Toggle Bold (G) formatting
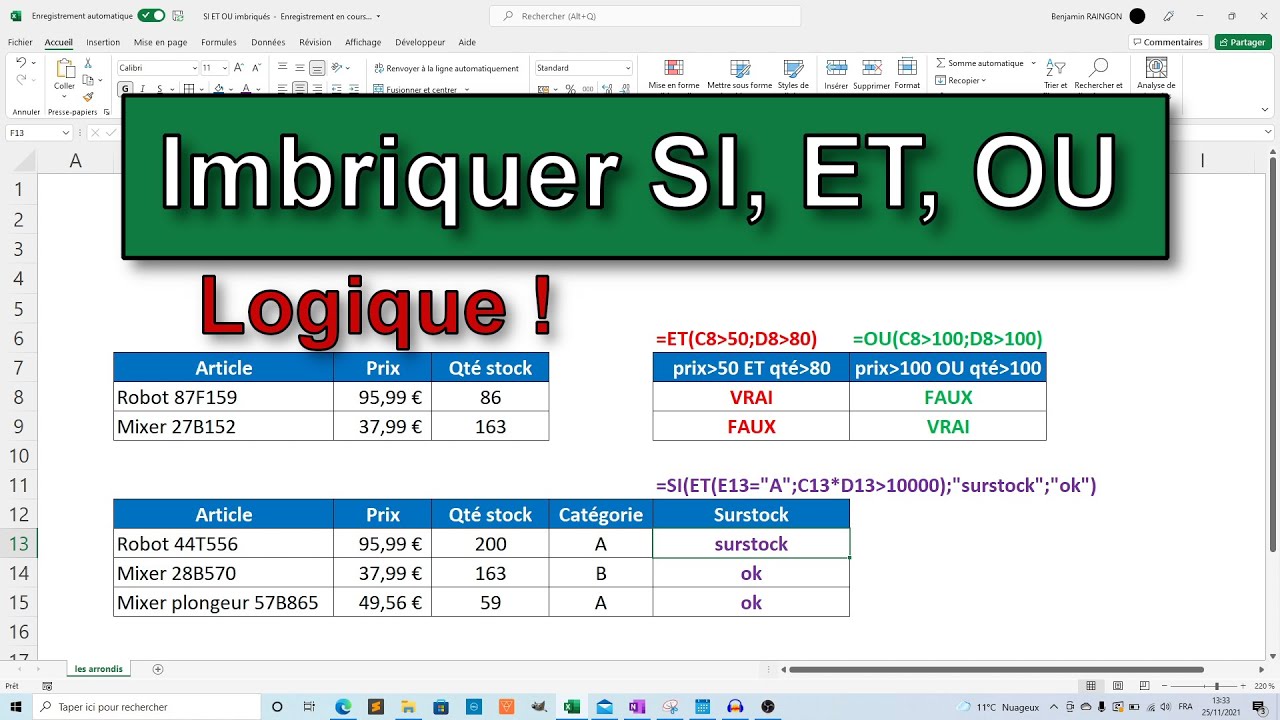The image size is (1280, 720). pos(126,89)
